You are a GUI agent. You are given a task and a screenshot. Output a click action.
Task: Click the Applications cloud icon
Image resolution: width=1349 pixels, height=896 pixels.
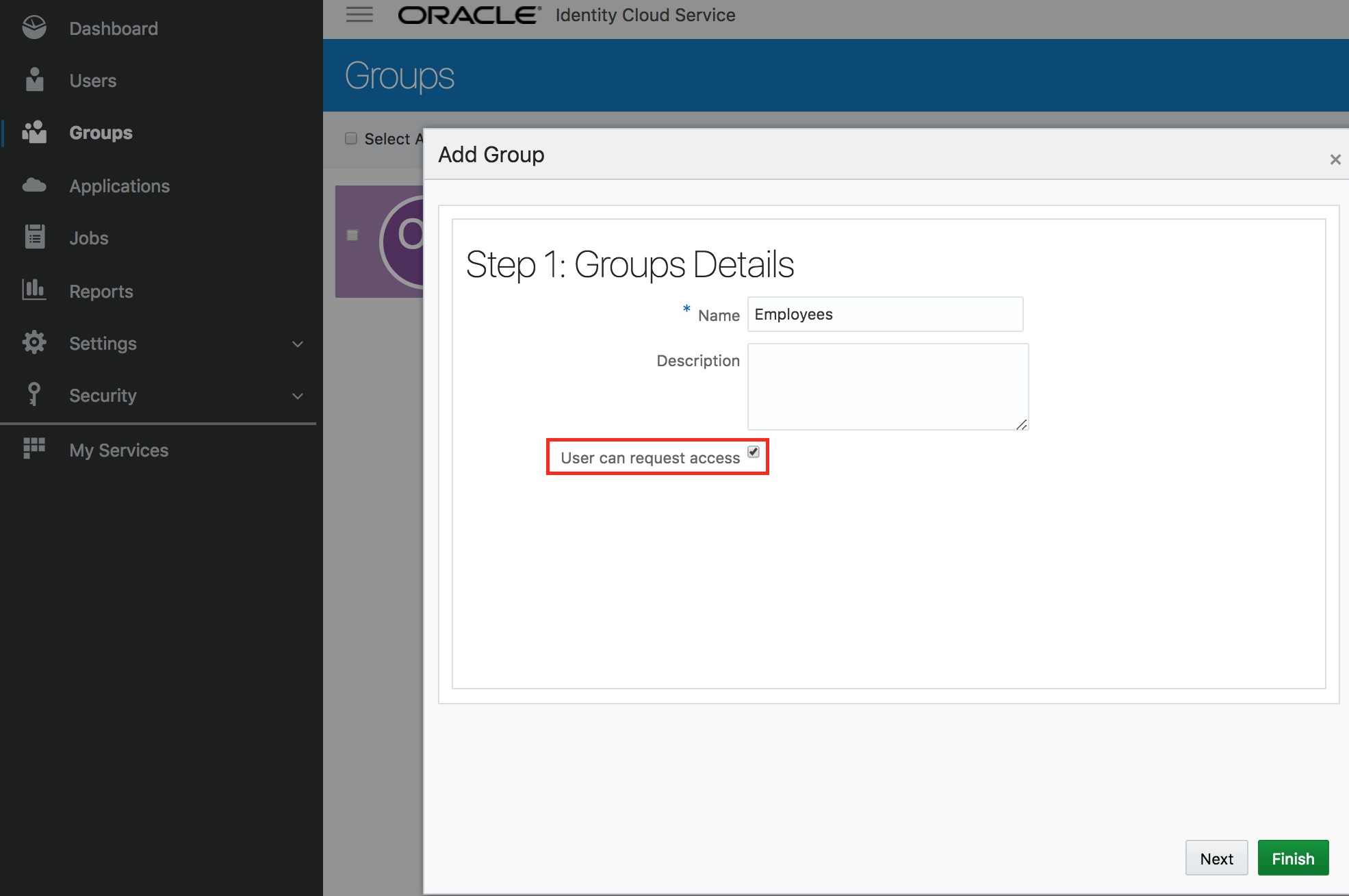pyautogui.click(x=34, y=185)
